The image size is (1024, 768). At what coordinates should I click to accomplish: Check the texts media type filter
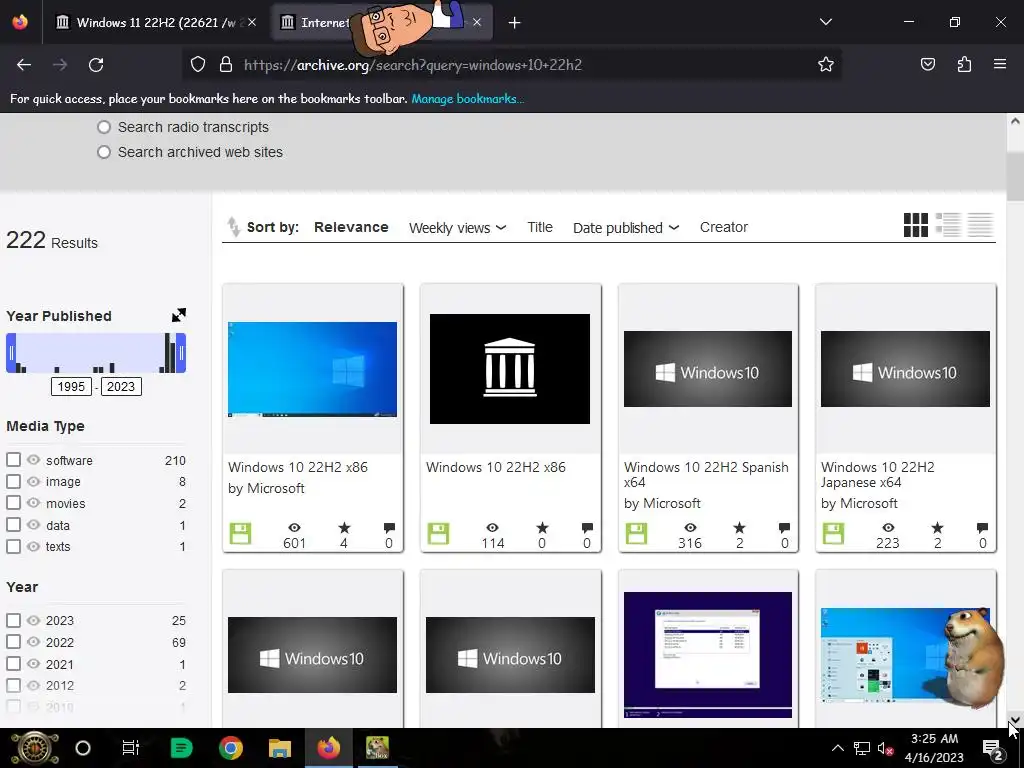(13, 546)
